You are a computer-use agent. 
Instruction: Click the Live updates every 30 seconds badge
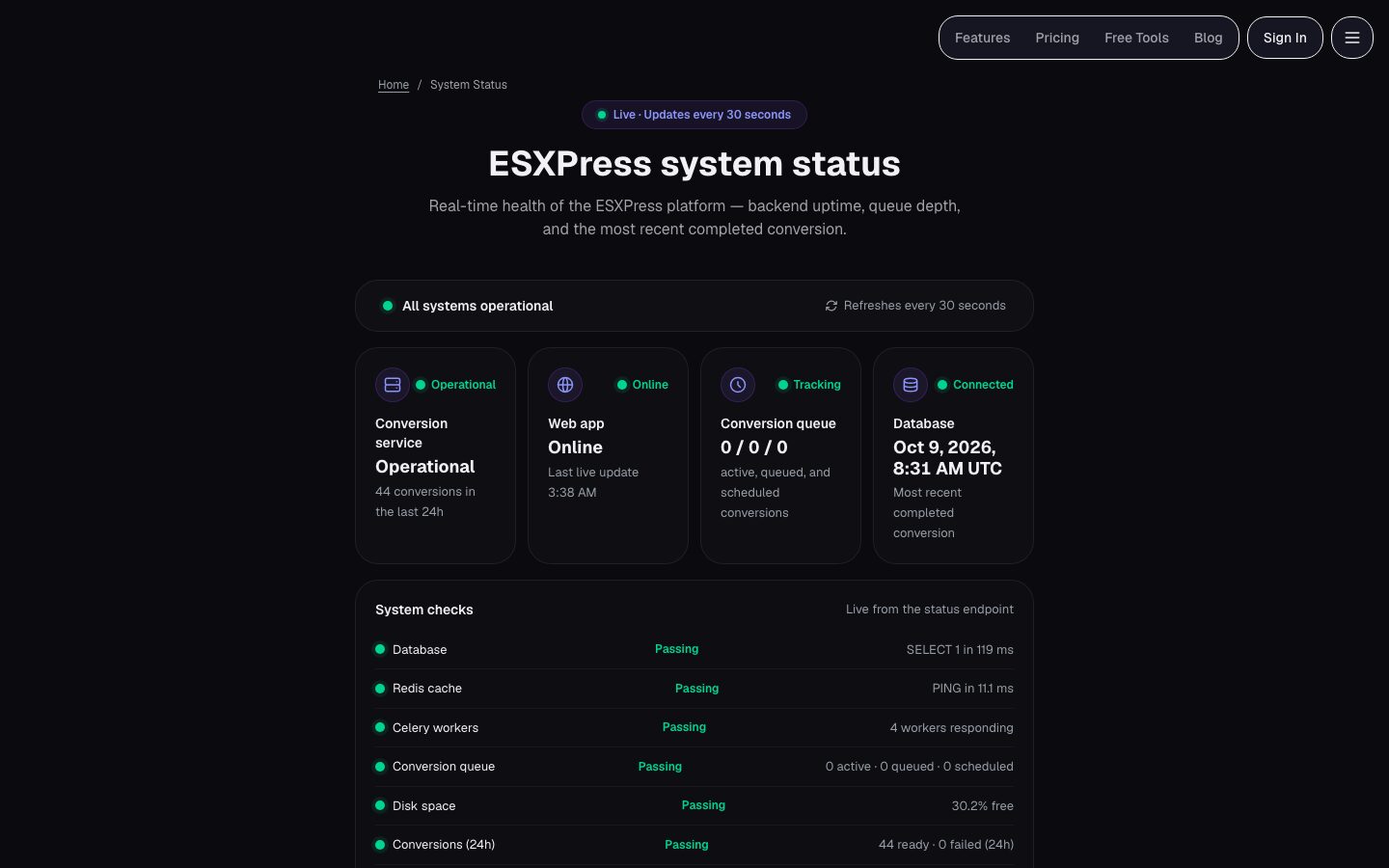[x=694, y=115]
